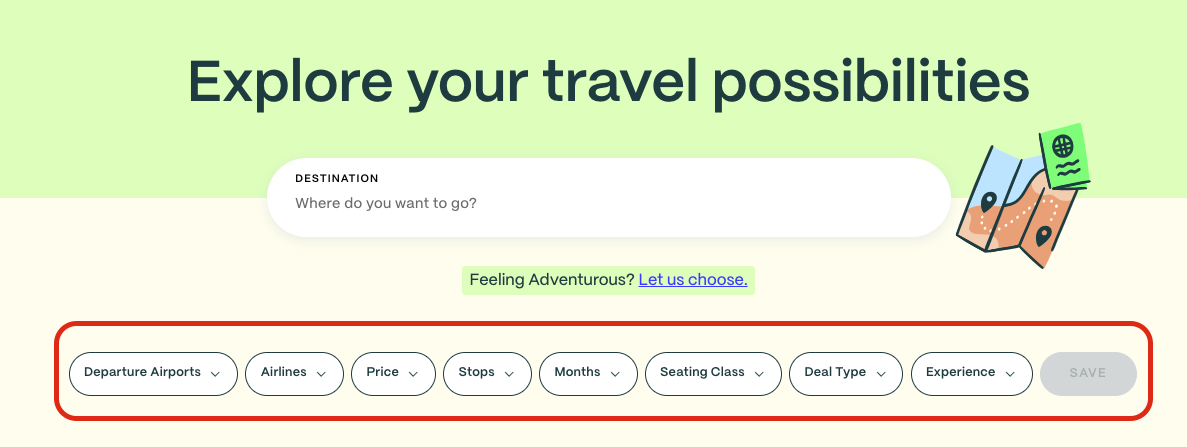Click the down chevron in Deal Type
This screenshot has height=447, width=1187.
(881, 374)
